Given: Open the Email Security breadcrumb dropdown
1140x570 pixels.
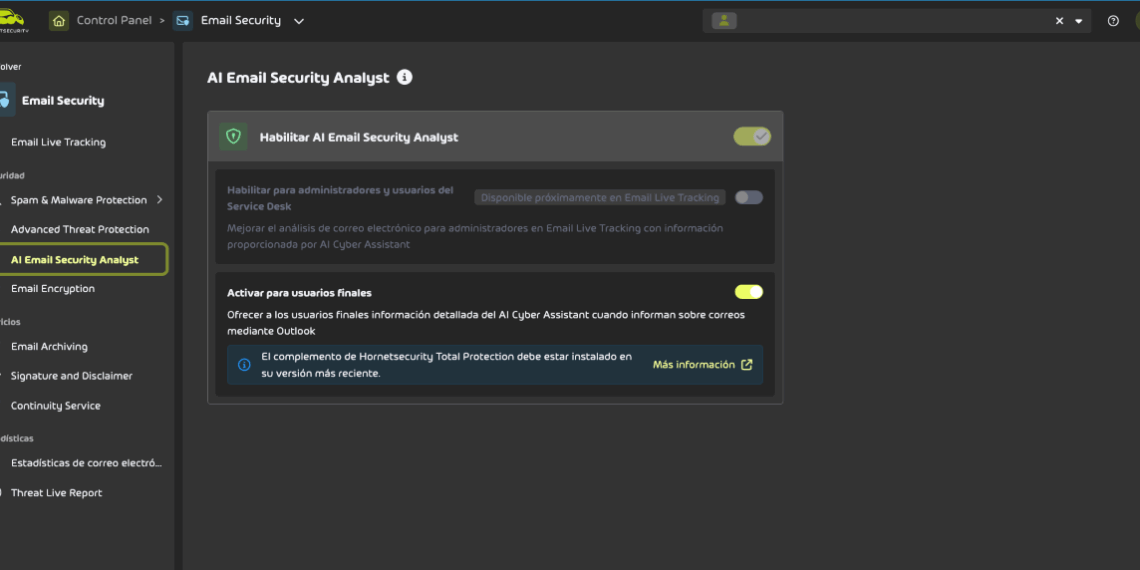Looking at the screenshot, I should (299, 21).
